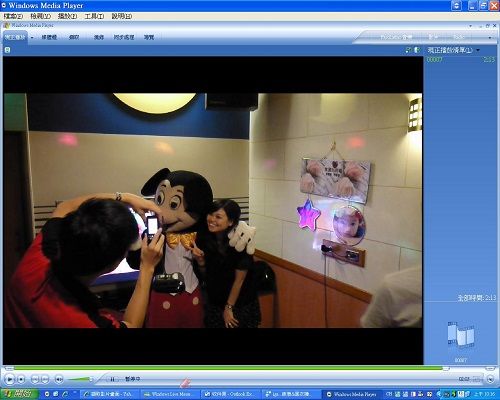Open the 現正播放清單(L) dropdown

coord(454,50)
